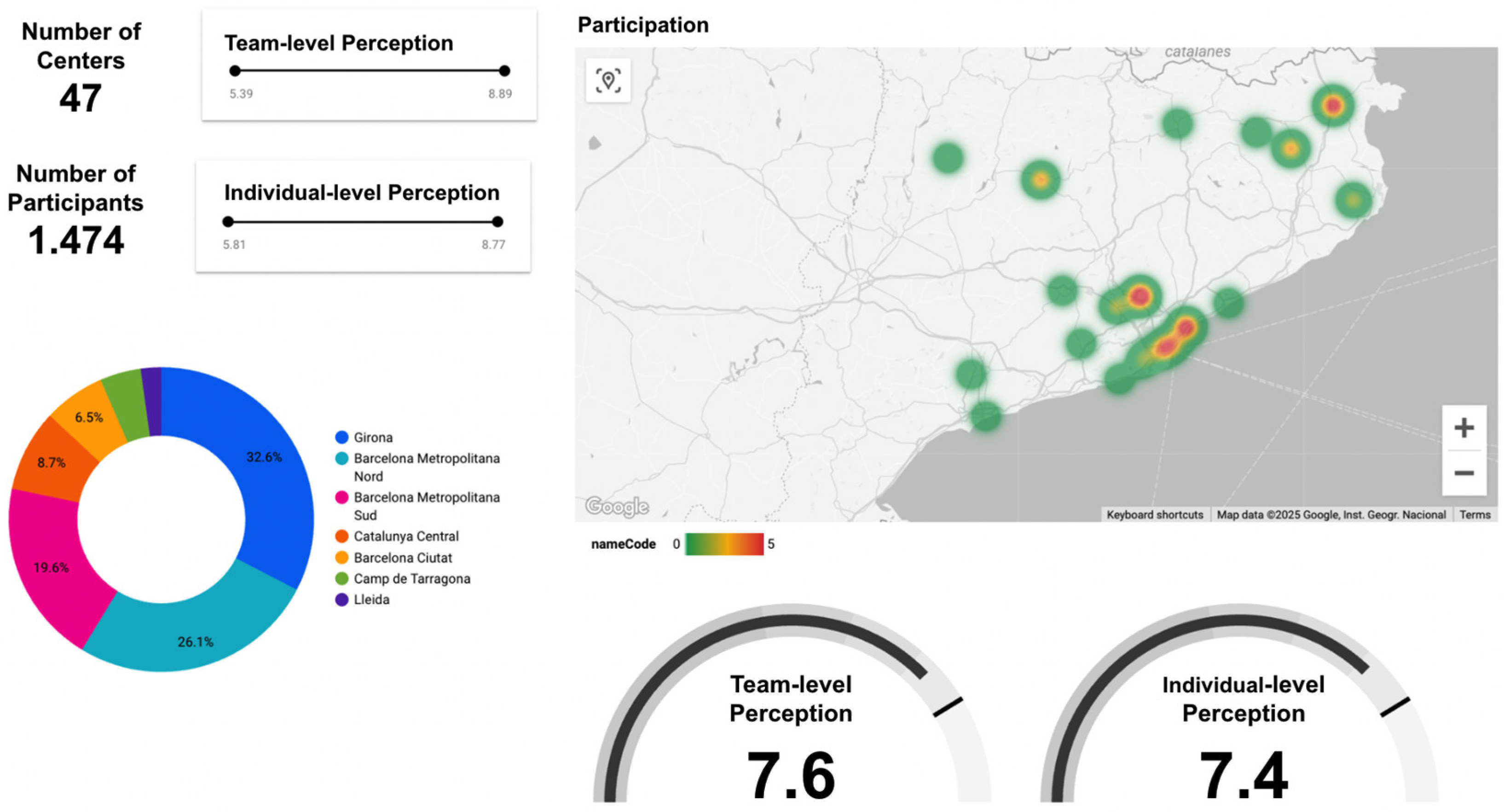This screenshot has height=812, width=1504.
Task: Select the purple Lleida donut segment
Action: coord(153,402)
